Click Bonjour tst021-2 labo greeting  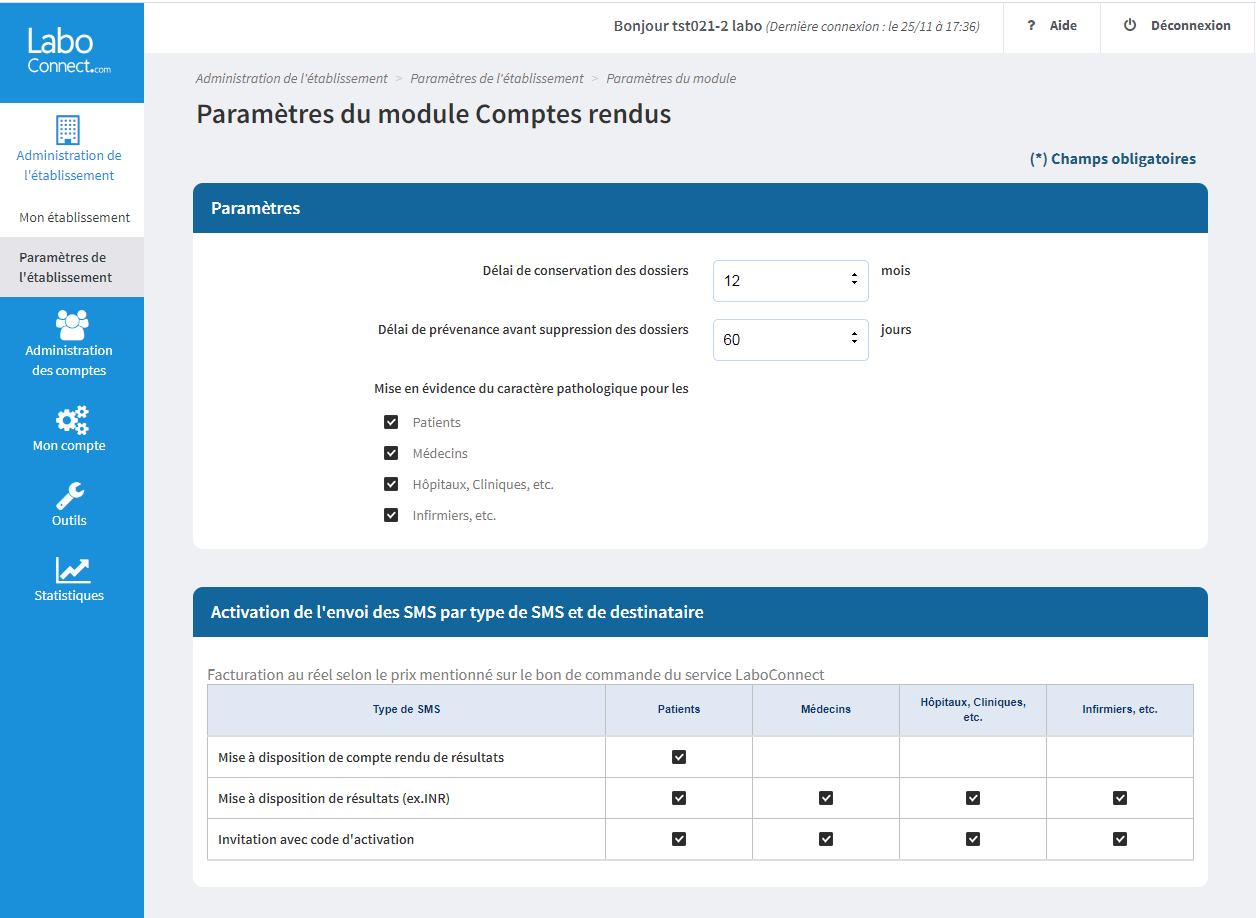click(x=688, y=26)
